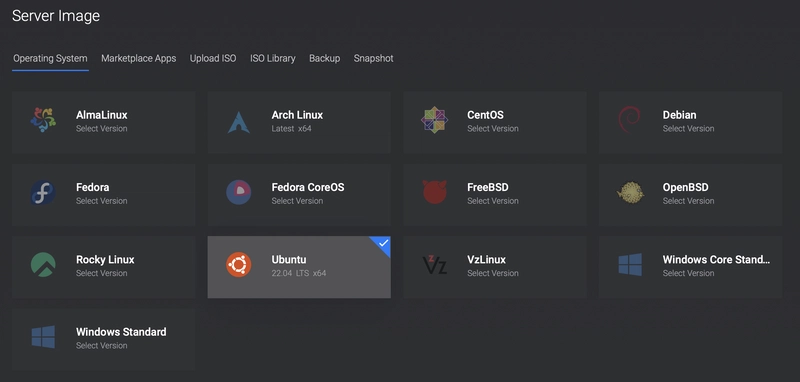This screenshot has height=382, width=800.
Task: Expand Windows Core Standard Select Version
Action: pyautogui.click(x=688, y=273)
